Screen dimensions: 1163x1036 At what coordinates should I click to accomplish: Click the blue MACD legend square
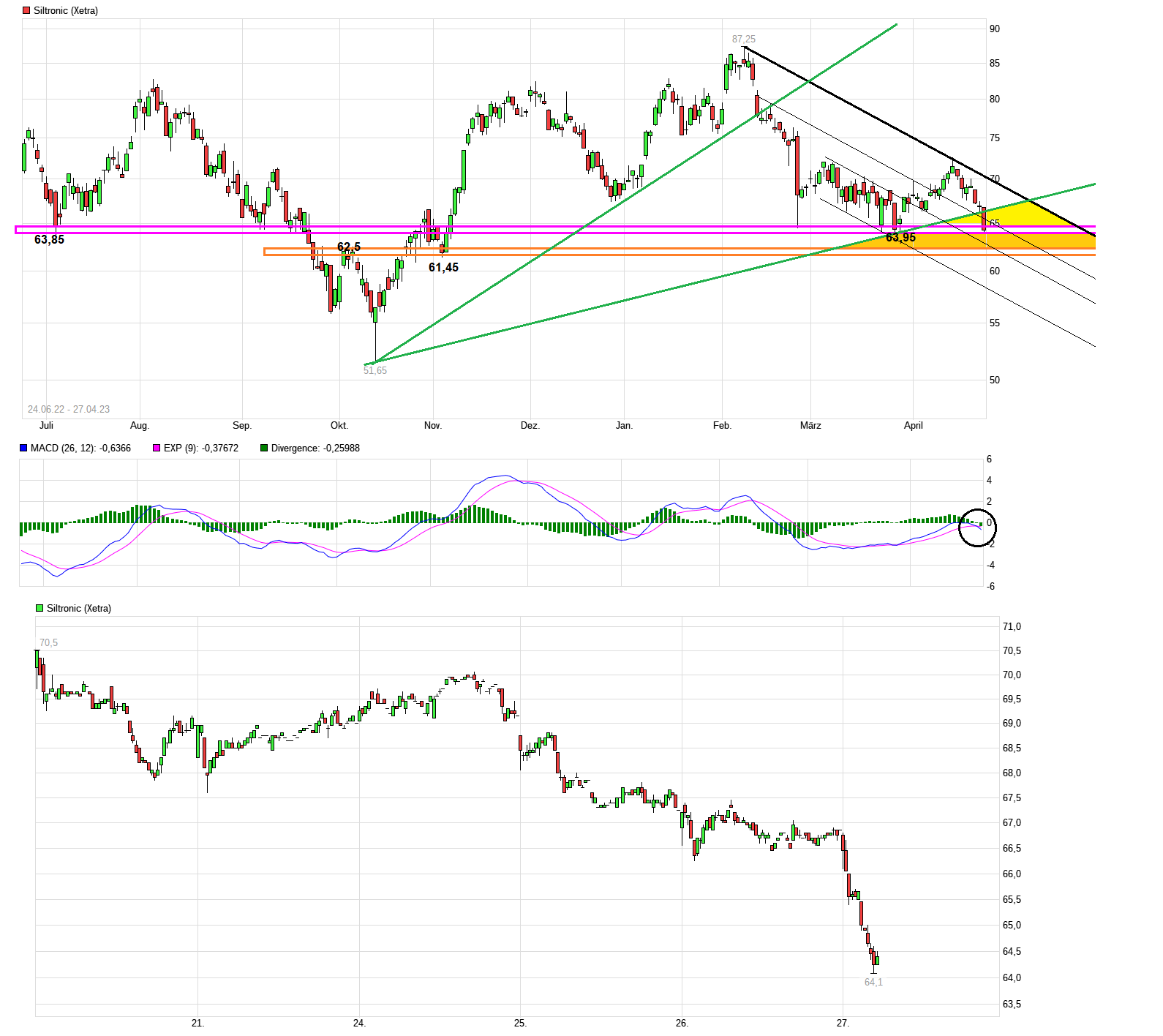(23, 448)
